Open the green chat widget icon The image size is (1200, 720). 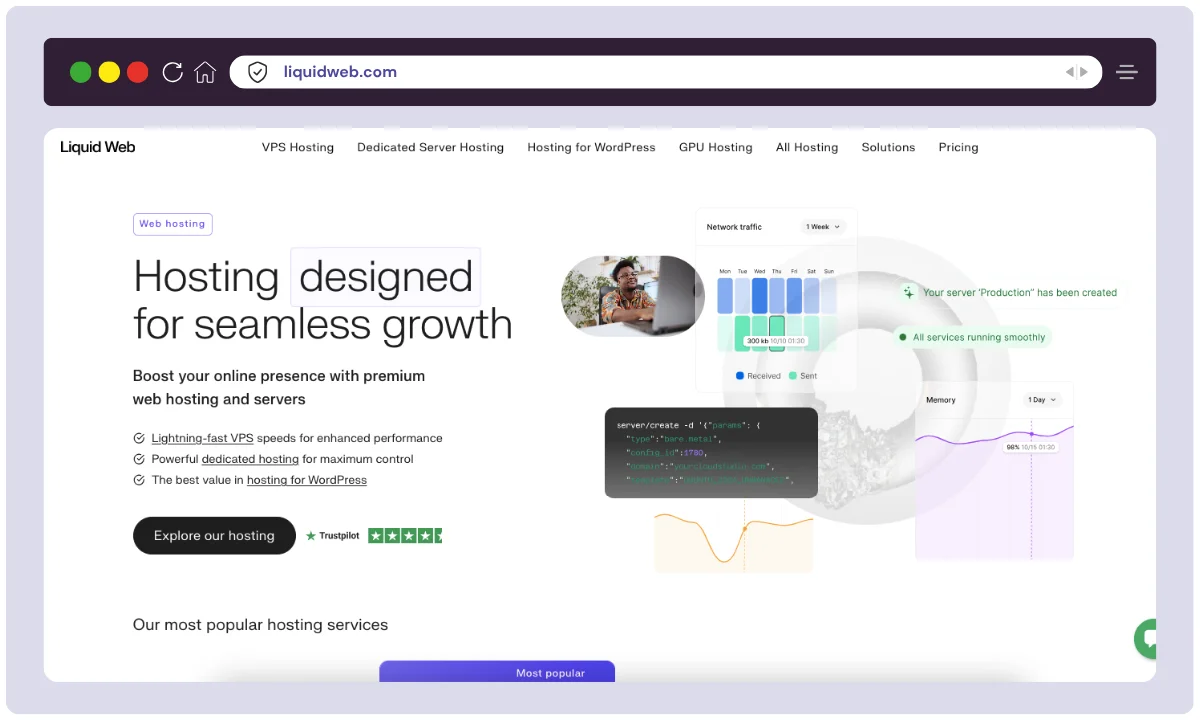[x=1146, y=639]
